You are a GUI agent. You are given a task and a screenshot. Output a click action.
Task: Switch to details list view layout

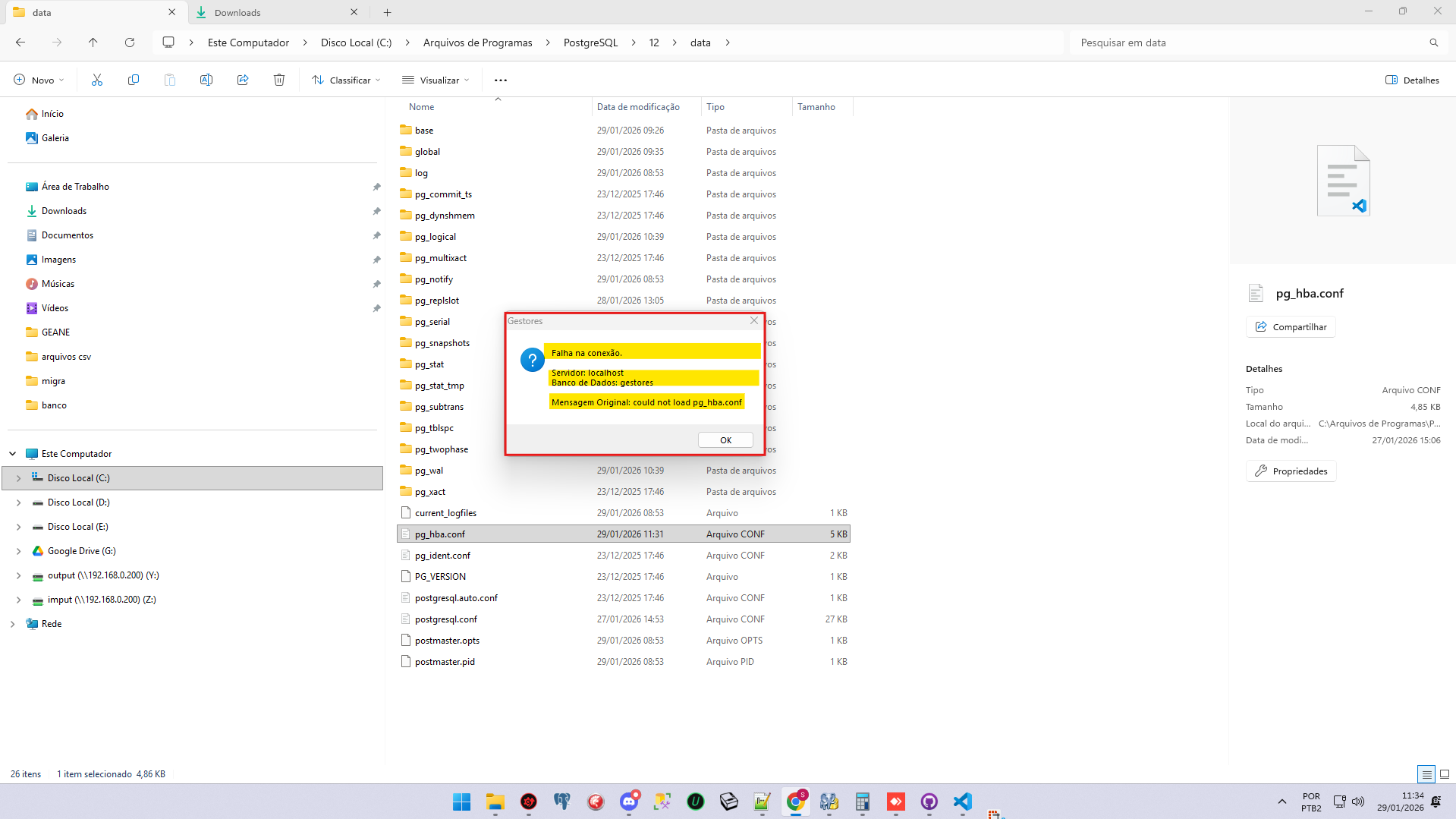pyautogui.click(x=1426, y=774)
